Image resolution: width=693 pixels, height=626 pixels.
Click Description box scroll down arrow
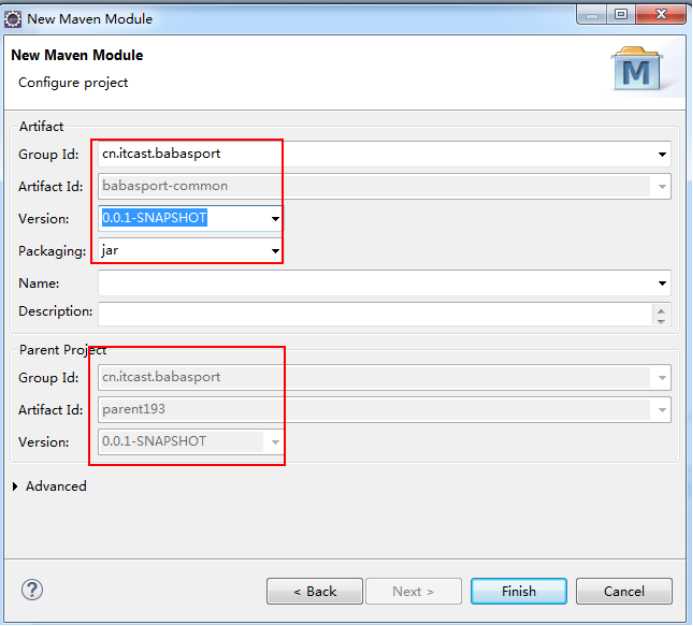coord(661,321)
